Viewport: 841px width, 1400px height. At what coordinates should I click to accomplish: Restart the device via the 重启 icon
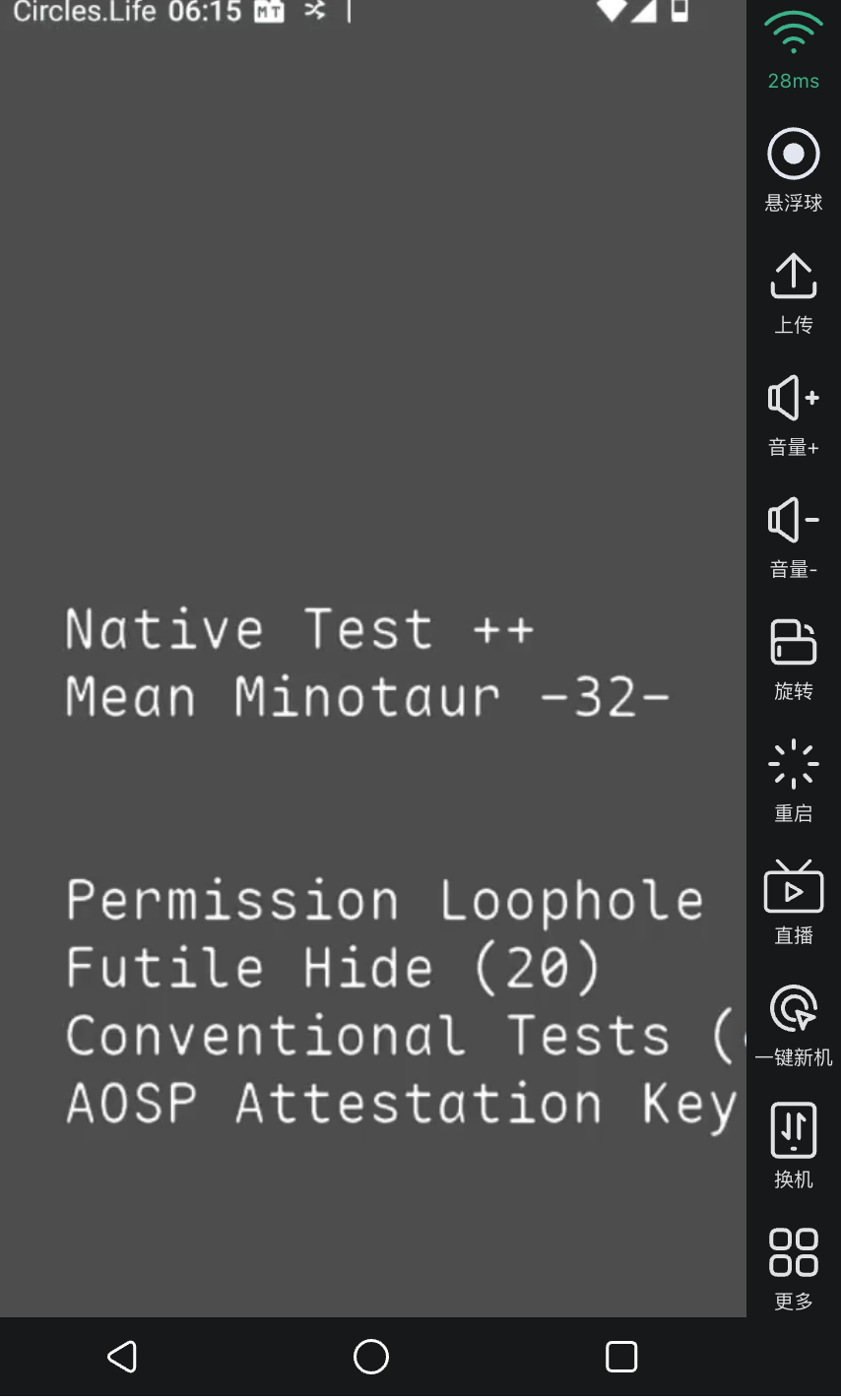pos(793,765)
